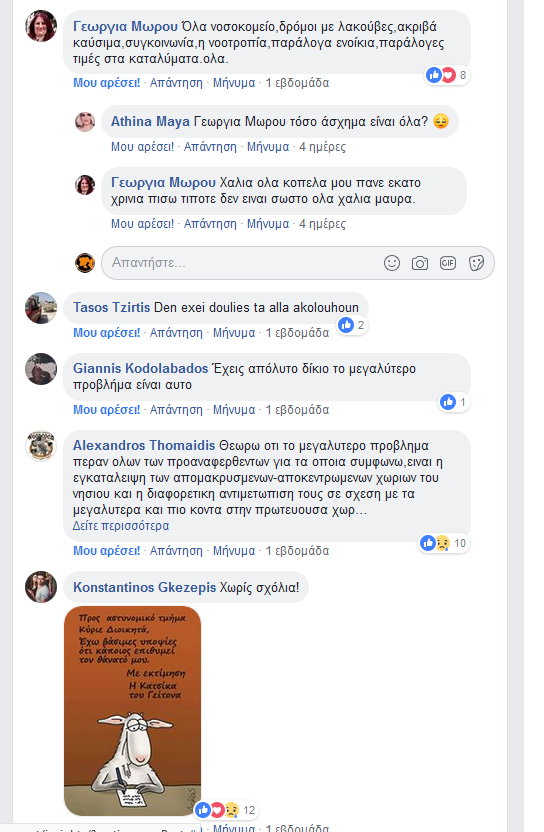Viewport: 544px width, 832px height.
Task: Attach a photo via camera icon
Action: point(420,263)
